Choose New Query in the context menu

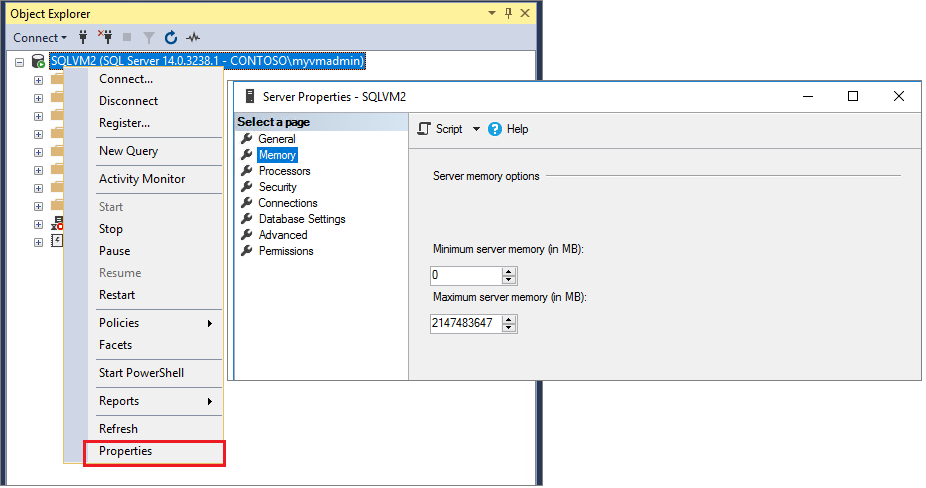pos(128,151)
